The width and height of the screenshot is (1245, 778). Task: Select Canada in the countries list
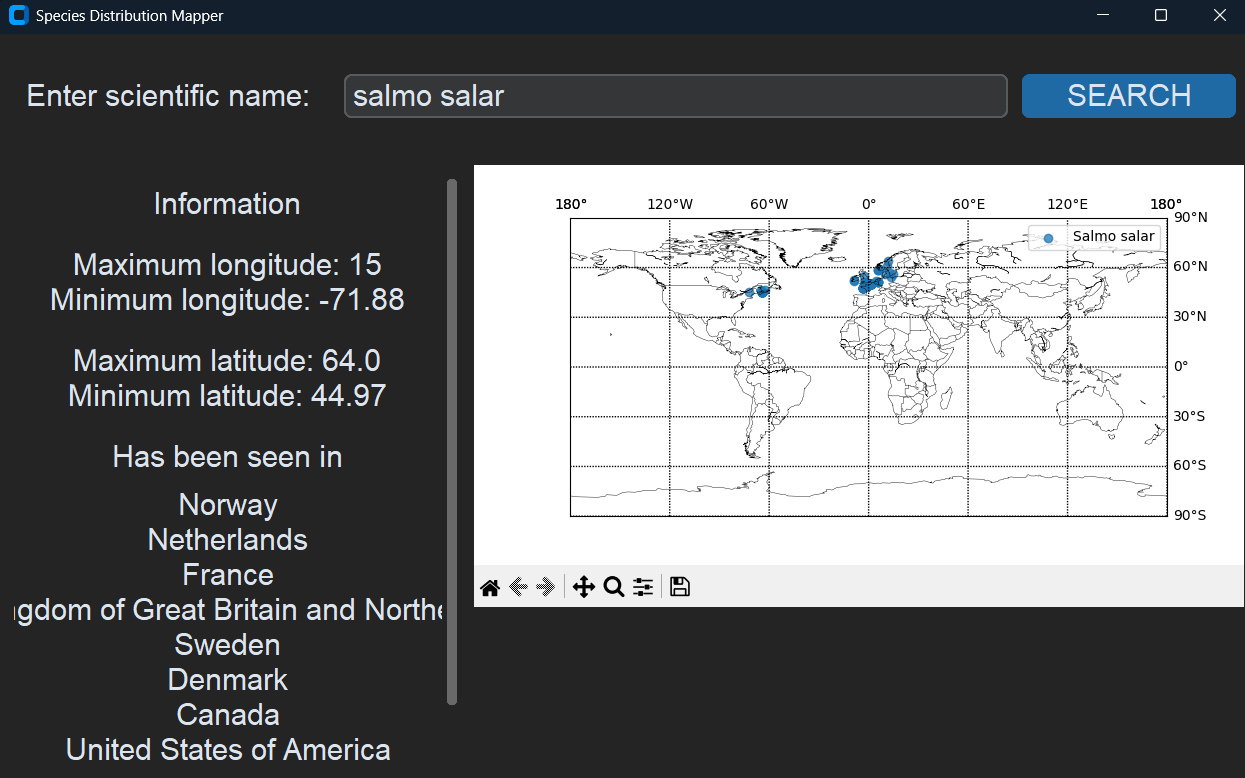228,715
